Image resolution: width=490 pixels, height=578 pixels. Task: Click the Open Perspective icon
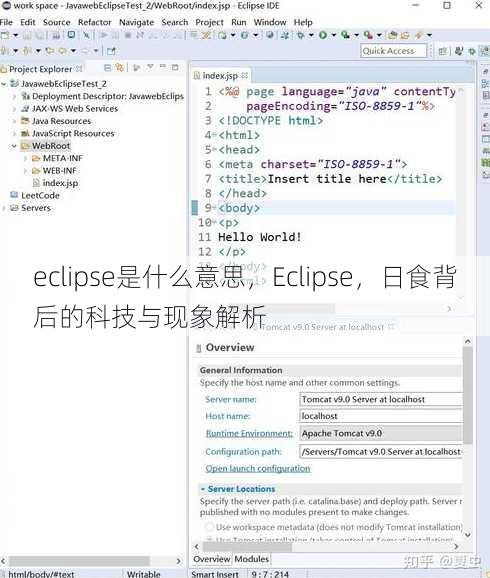tap(443, 51)
